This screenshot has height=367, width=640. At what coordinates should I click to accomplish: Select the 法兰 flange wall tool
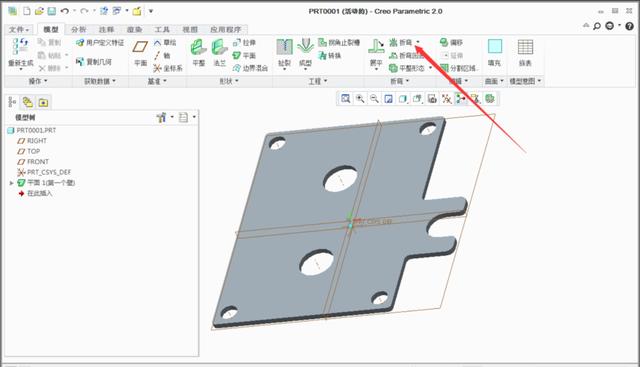tap(220, 53)
